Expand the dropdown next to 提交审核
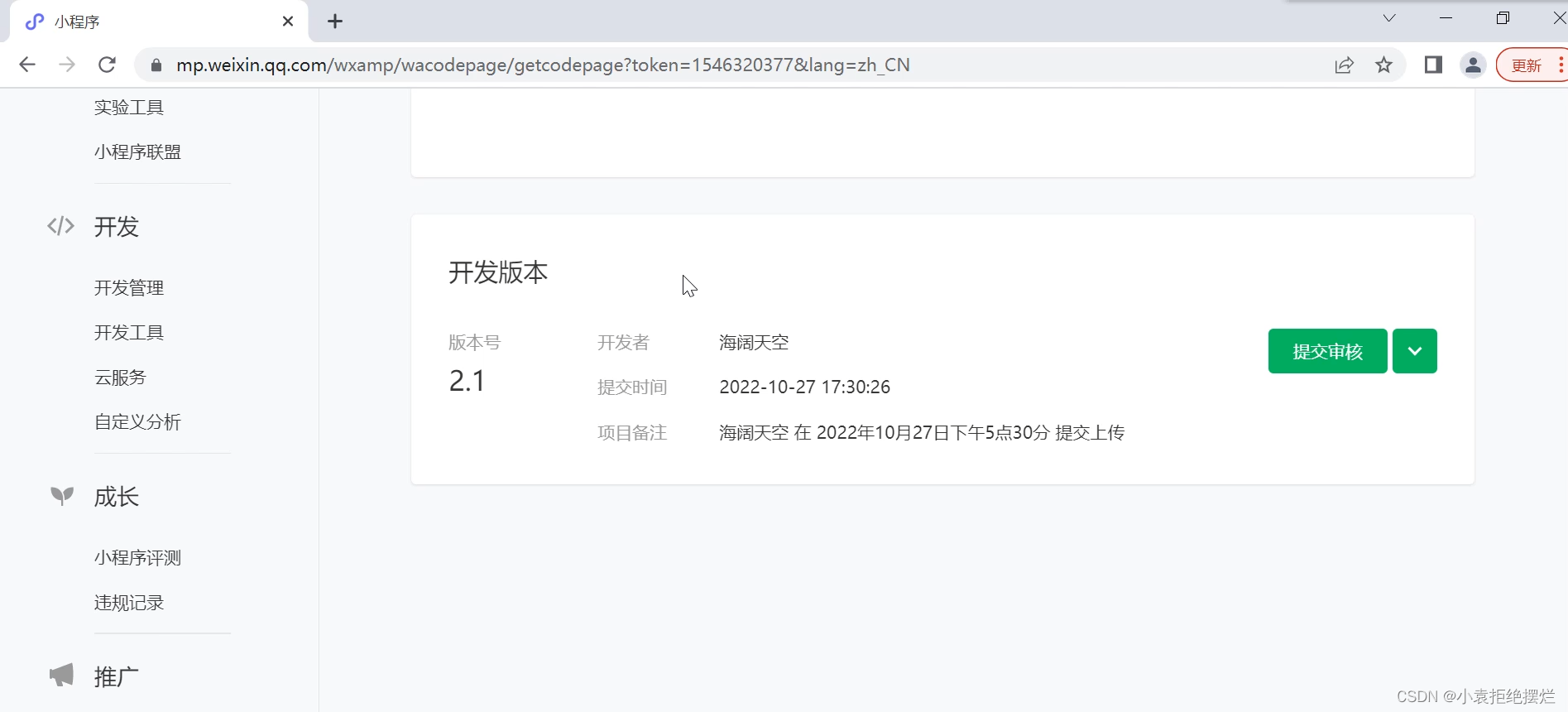 (1414, 351)
